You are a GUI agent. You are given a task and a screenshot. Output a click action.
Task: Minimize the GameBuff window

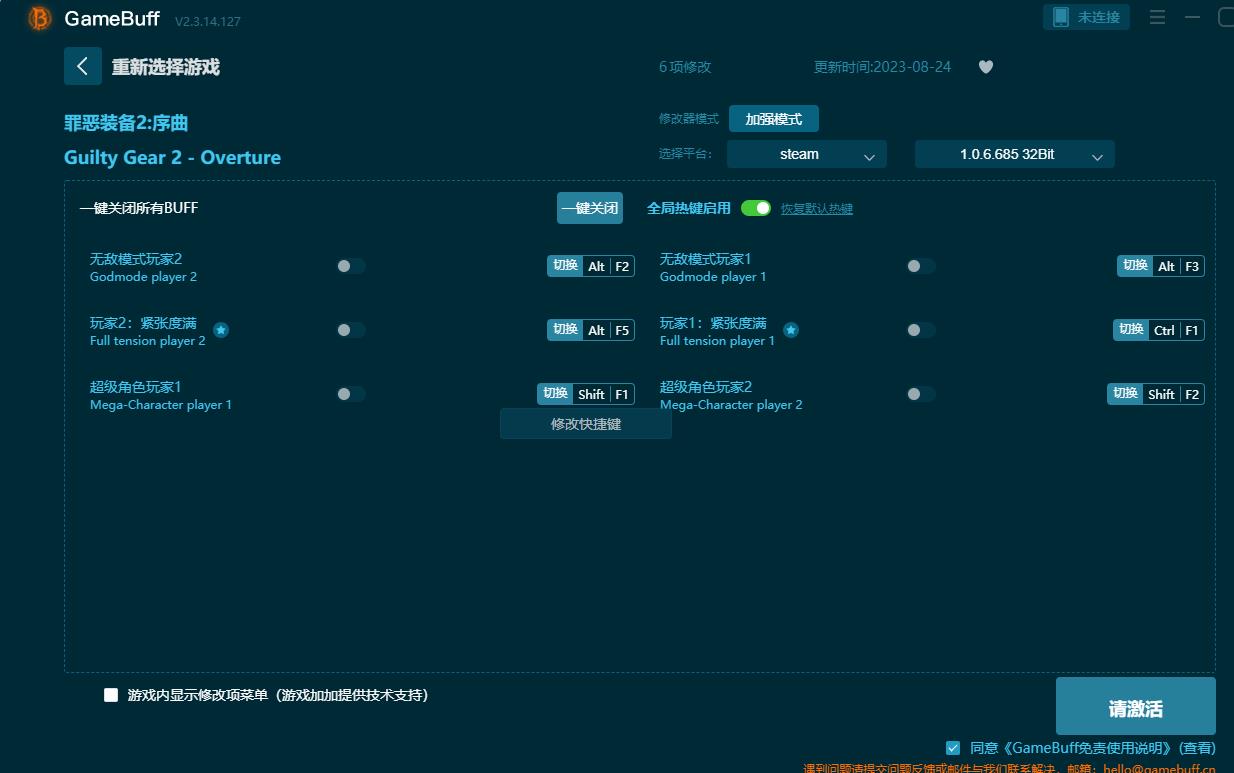pos(1193,18)
